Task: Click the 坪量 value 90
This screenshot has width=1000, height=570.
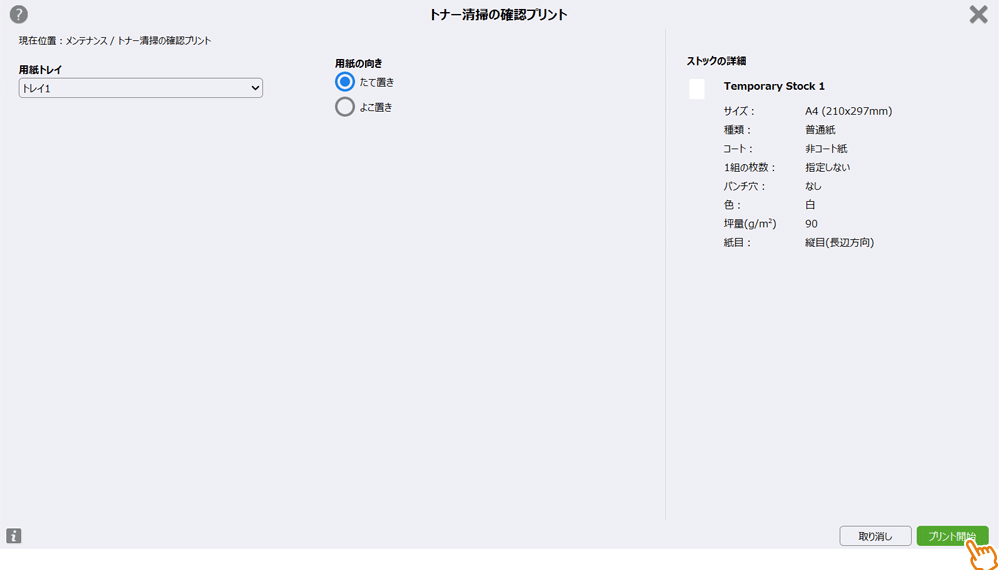Action: tap(811, 224)
